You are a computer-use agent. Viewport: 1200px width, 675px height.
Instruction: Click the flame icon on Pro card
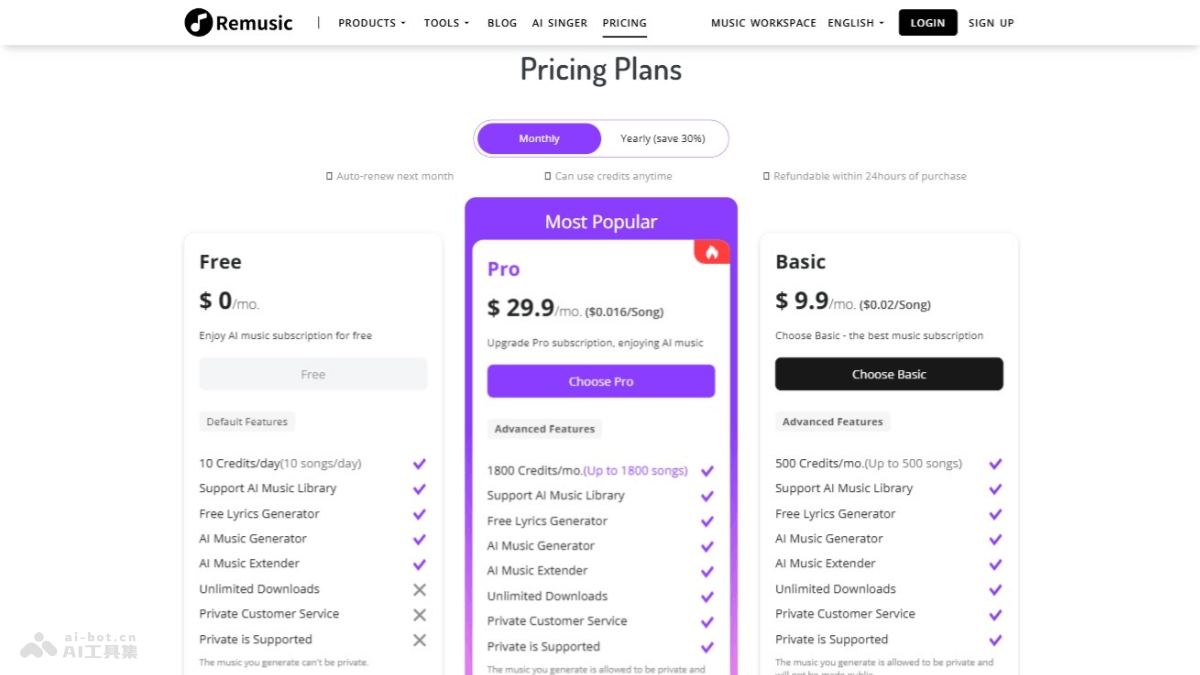click(x=712, y=252)
